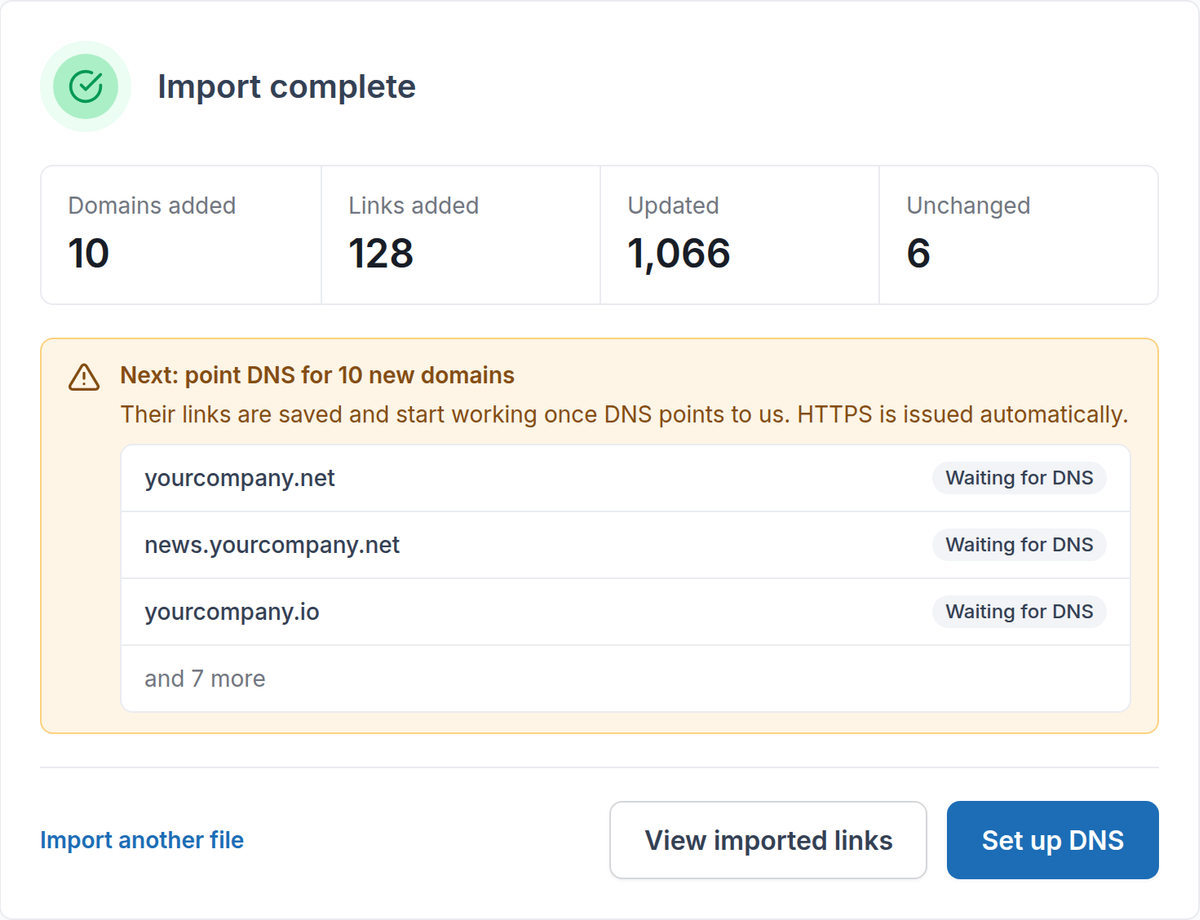Click the Unchanged value 6
Screen dimensions: 1200x920
[919, 254]
